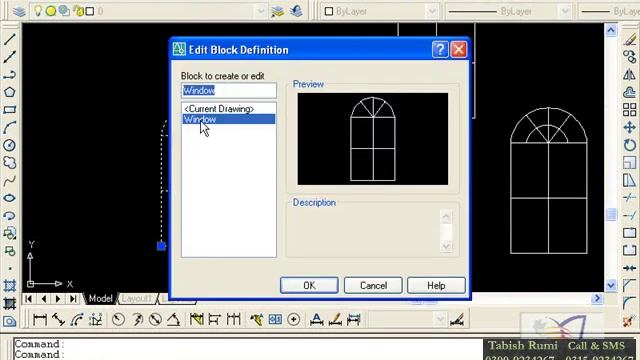Click the Aligned Dimension tool
Screen dimensions: 640x360
click(58, 319)
